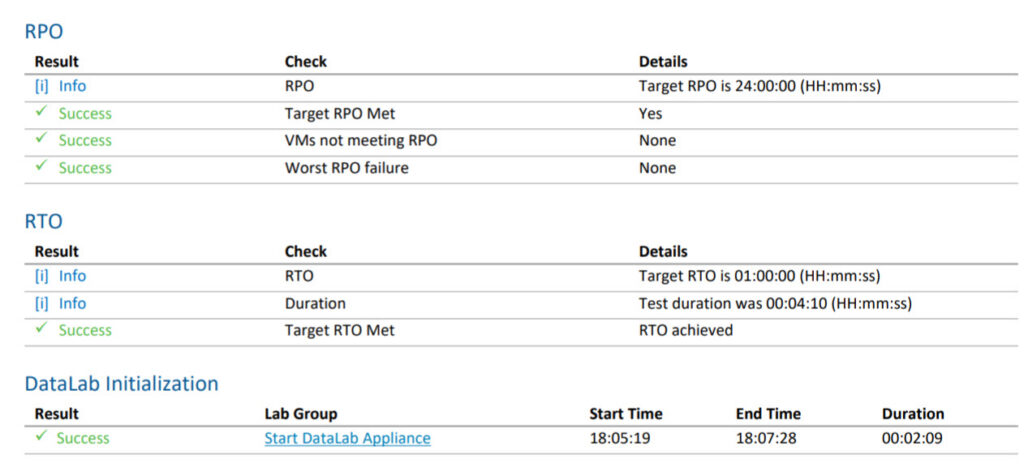Viewport: 1024px width, 472px height.
Task: Click the info icon for Target RTO row
Action: click(41, 276)
